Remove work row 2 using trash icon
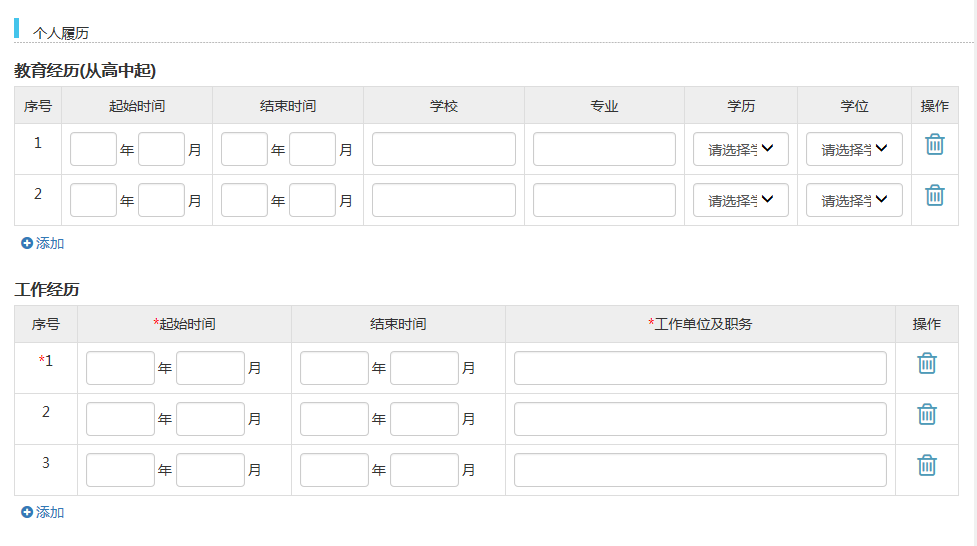 (926, 415)
